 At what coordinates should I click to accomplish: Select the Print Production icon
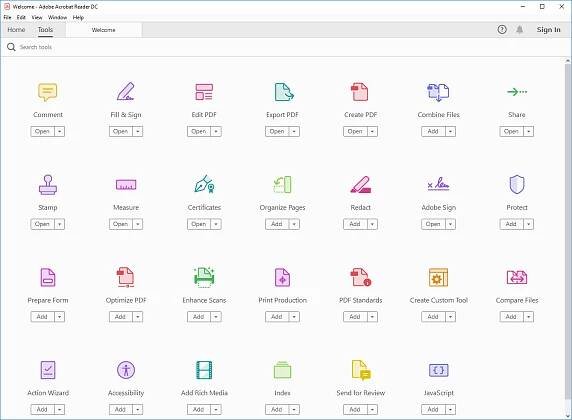(x=282, y=277)
